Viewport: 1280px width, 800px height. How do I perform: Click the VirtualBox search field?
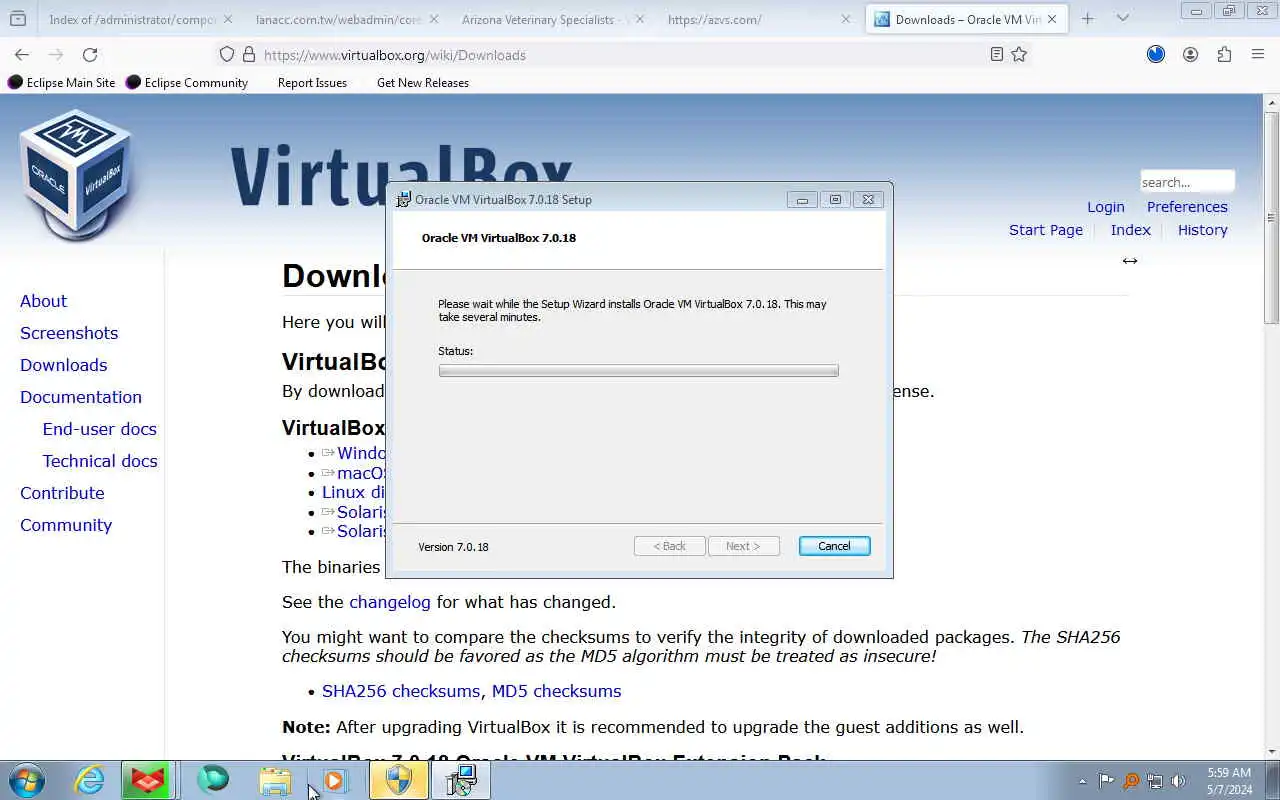[x=1187, y=182]
